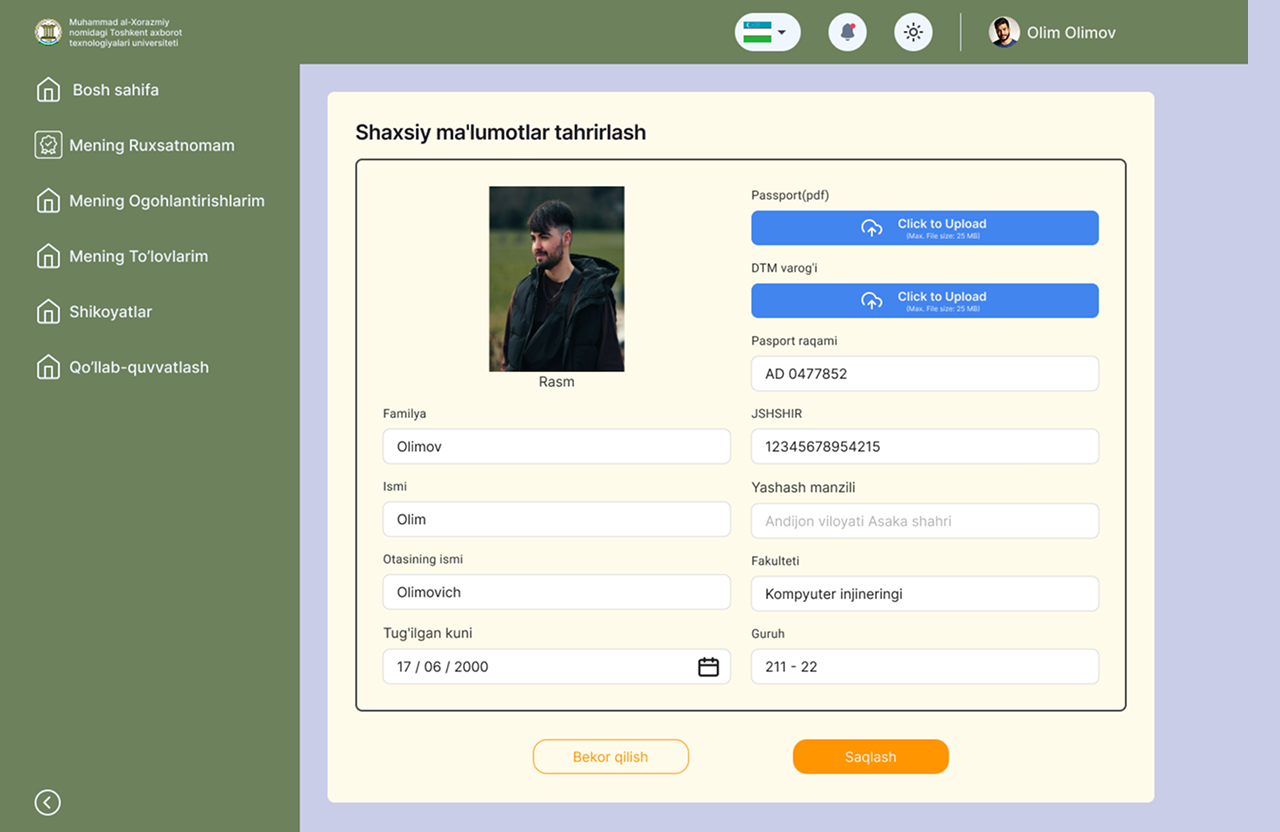The width and height of the screenshot is (1280, 832).
Task: Select the Yashash manzili address field
Action: [924, 521]
